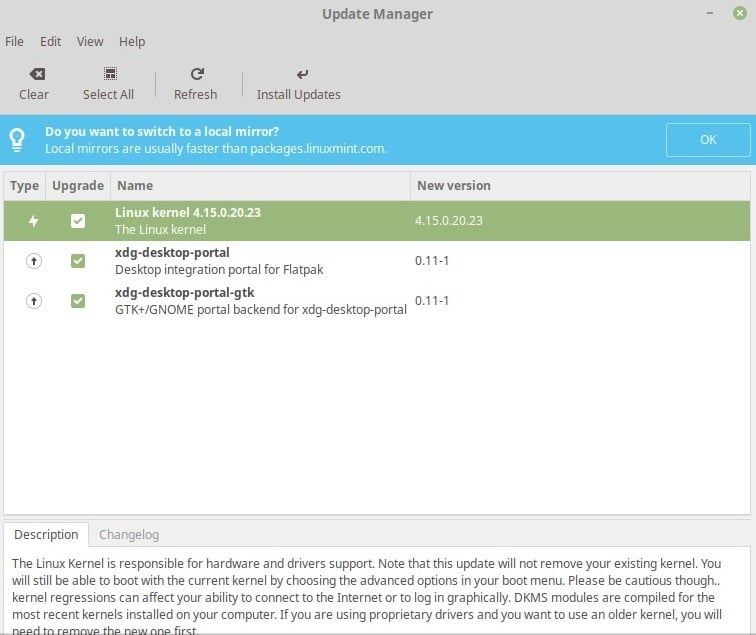Screen dimensions: 756x635
Task: Sort by the Type column header
Action: tap(25, 186)
